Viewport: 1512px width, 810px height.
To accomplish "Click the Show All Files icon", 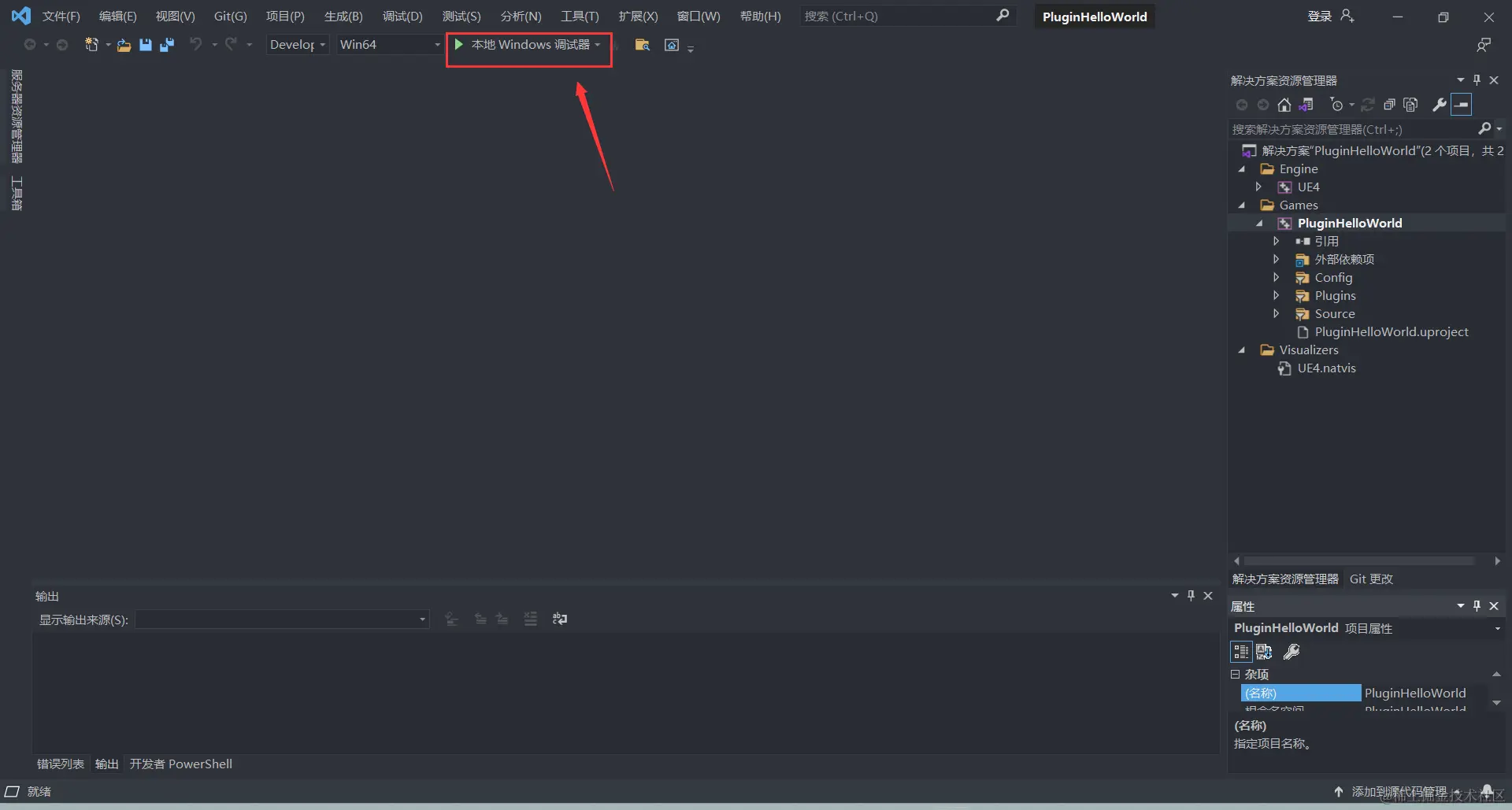I will (x=1411, y=105).
